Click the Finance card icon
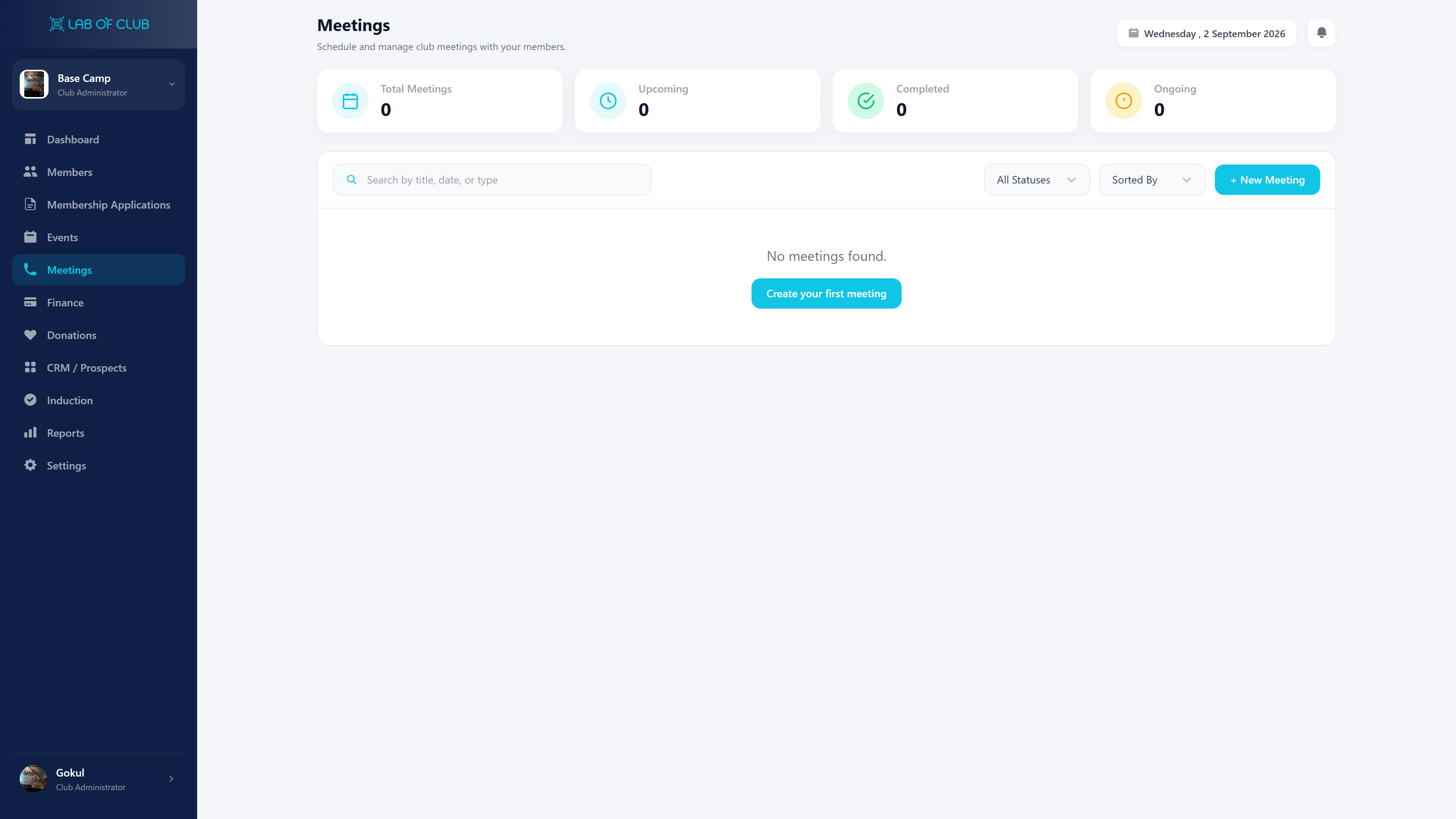 point(30,303)
